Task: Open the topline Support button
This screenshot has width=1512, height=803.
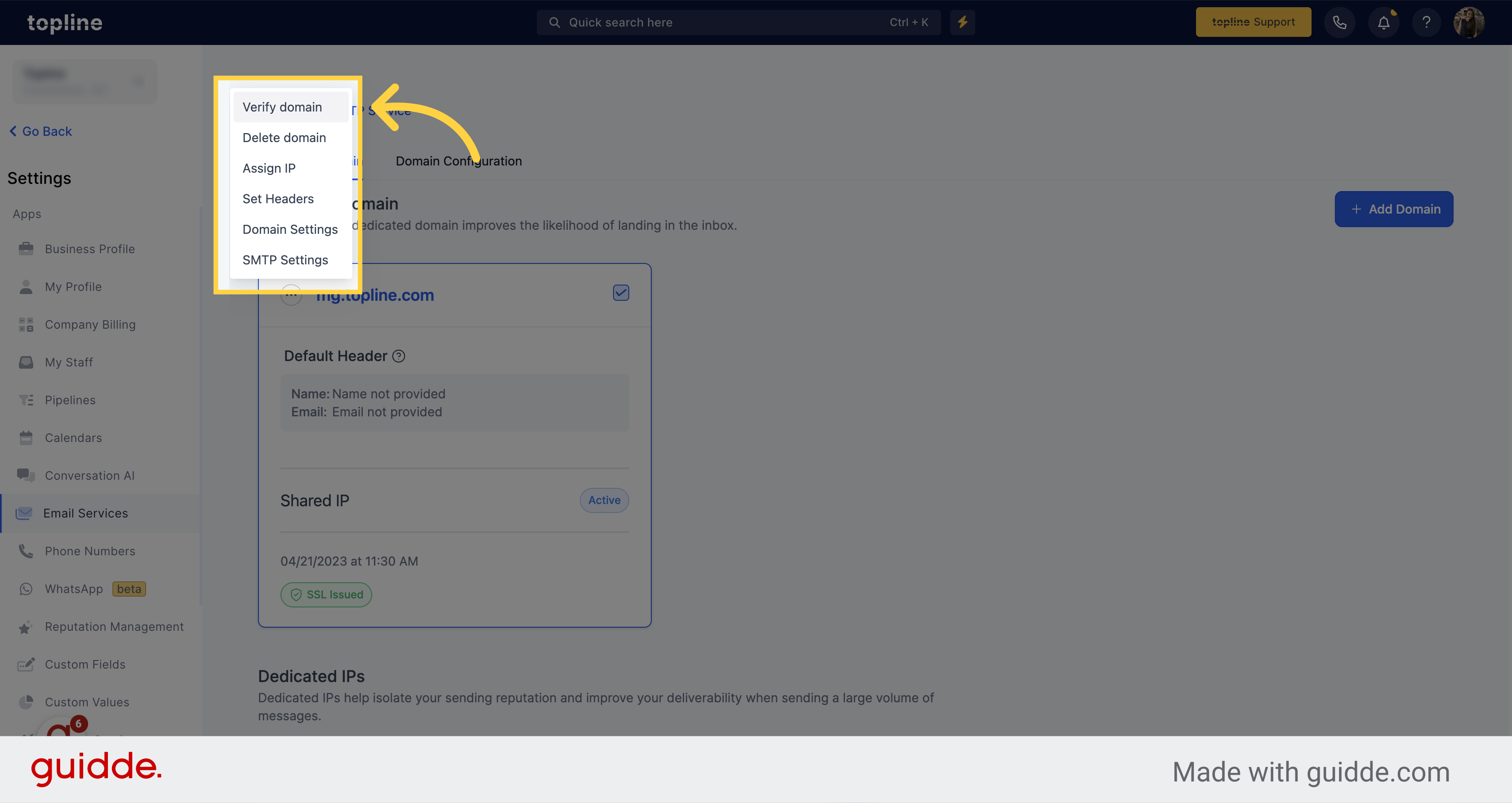Action: 1253,22
